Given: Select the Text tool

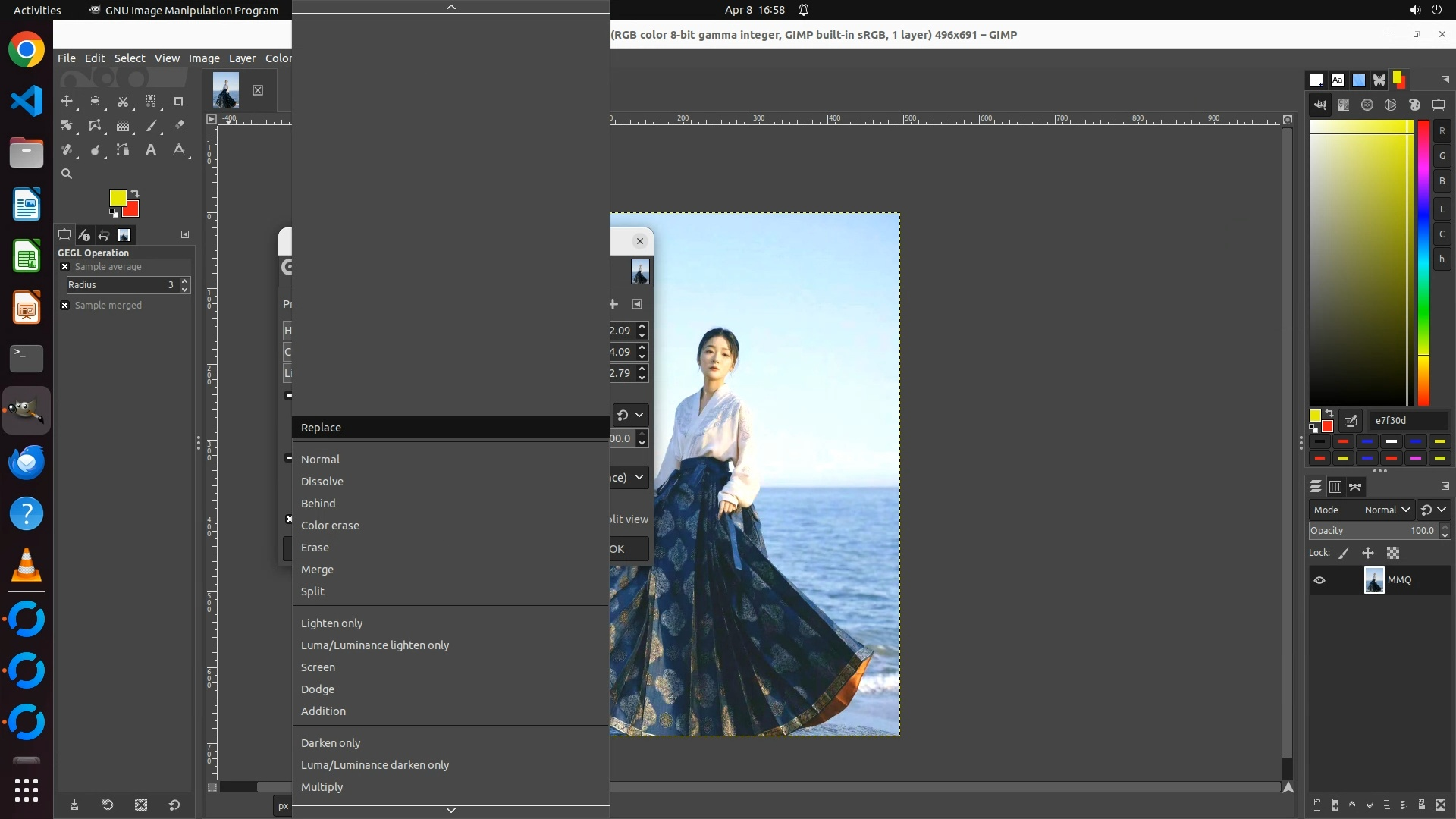Looking at the screenshot, I should (151, 150).
